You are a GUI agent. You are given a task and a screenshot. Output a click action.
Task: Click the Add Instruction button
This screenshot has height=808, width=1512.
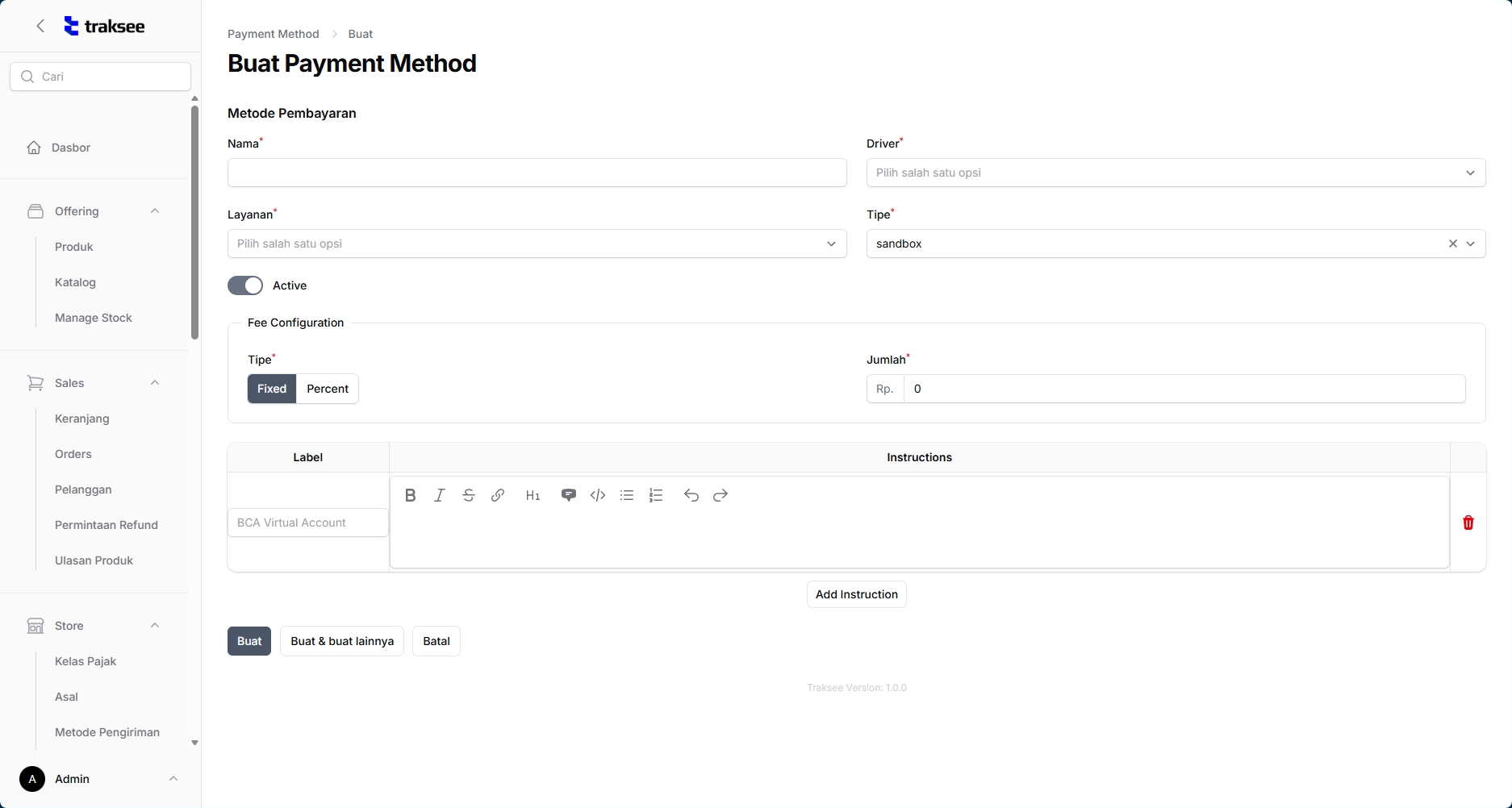coord(856,594)
